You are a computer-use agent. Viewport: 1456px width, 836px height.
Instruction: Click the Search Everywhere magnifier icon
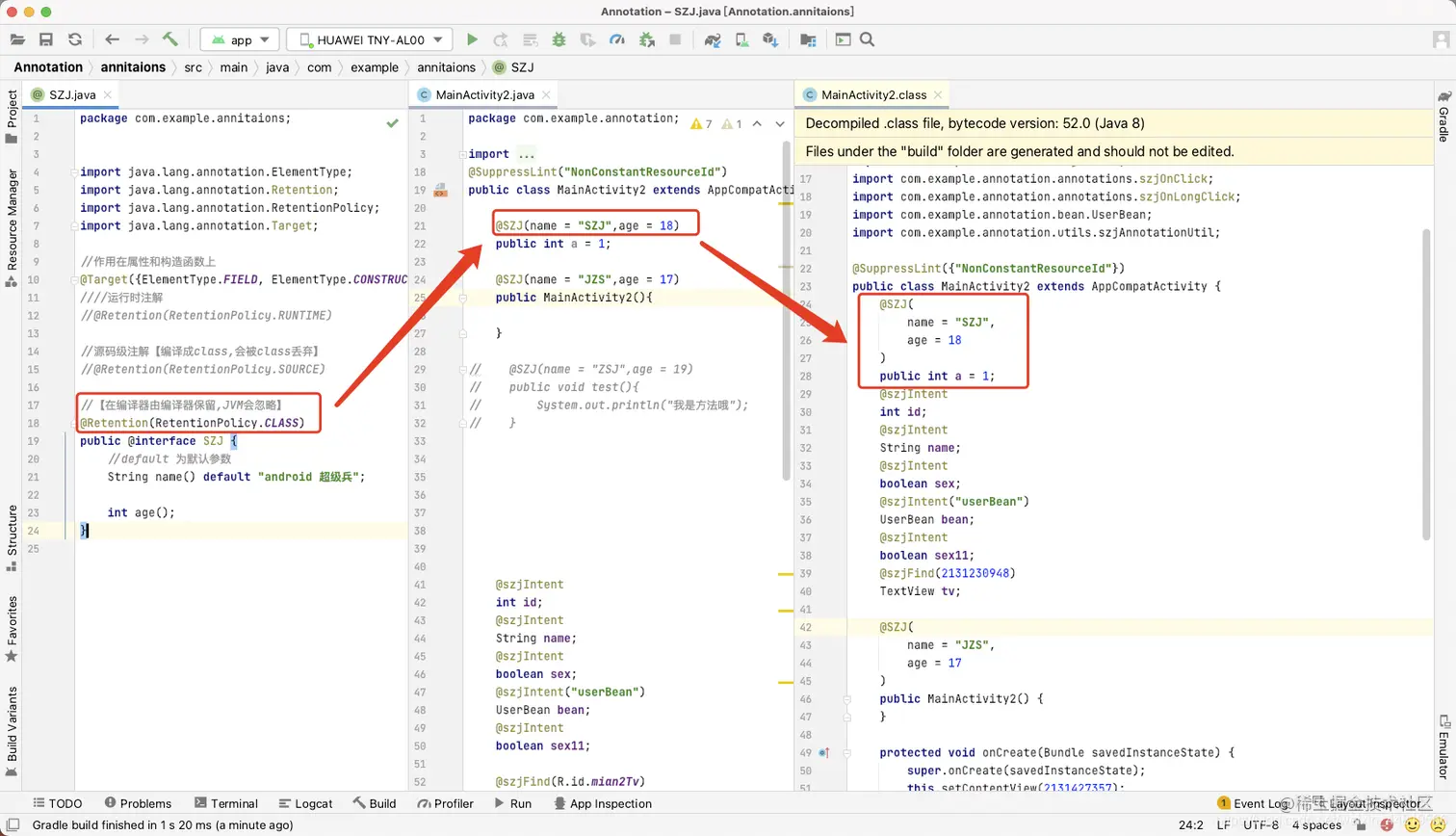(x=867, y=39)
